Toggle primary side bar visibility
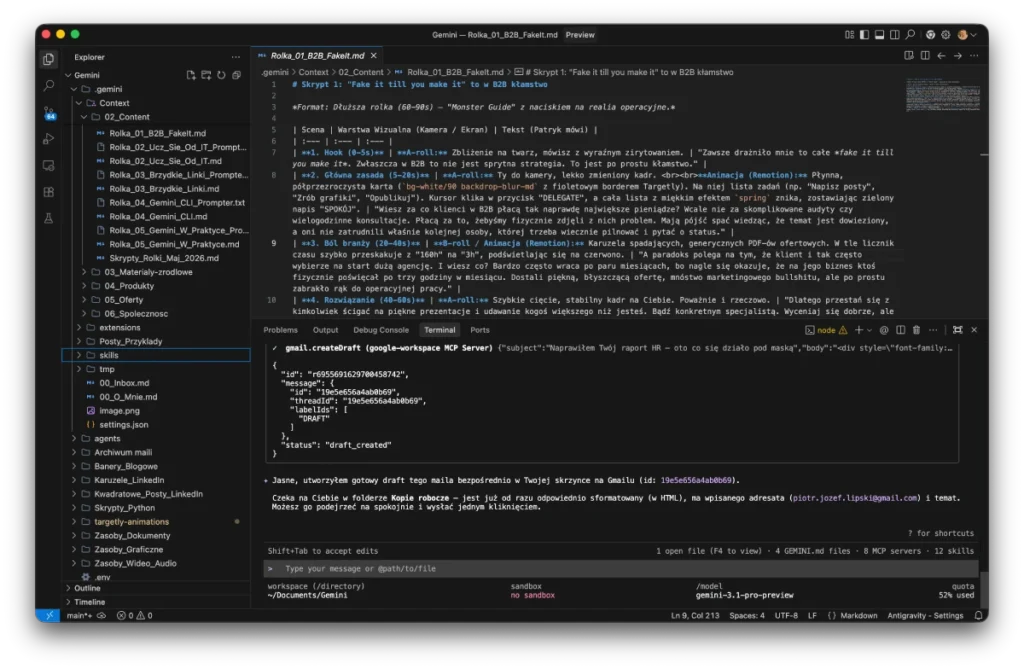This screenshot has width=1024, height=669. (x=864, y=35)
